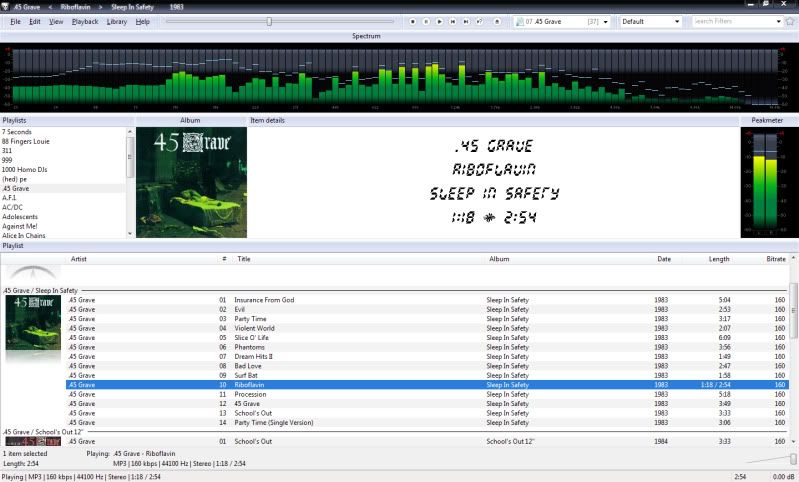
Task: Click into the Search Filters field
Action: click(x=733, y=21)
